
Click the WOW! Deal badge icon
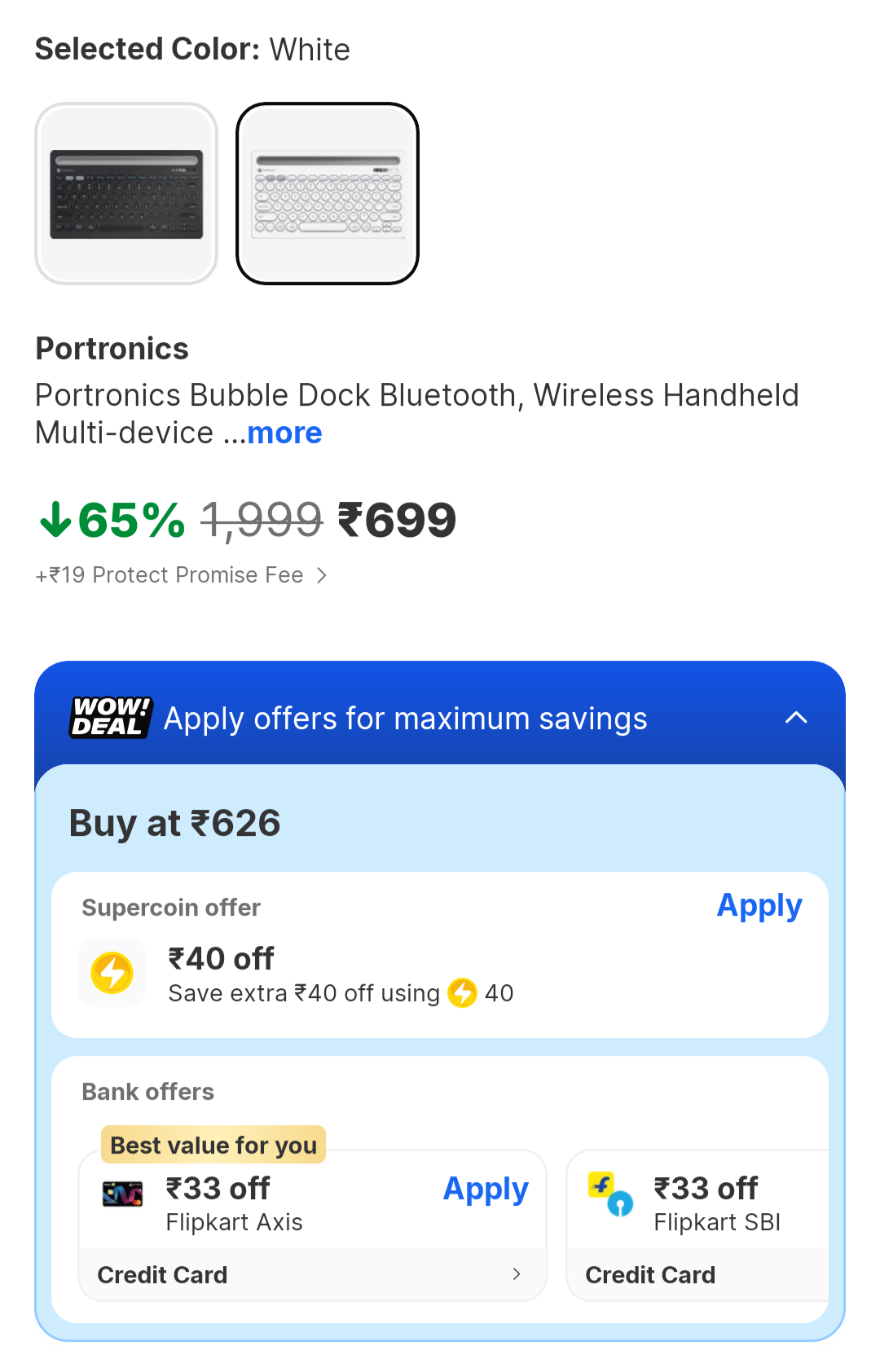pos(111,717)
